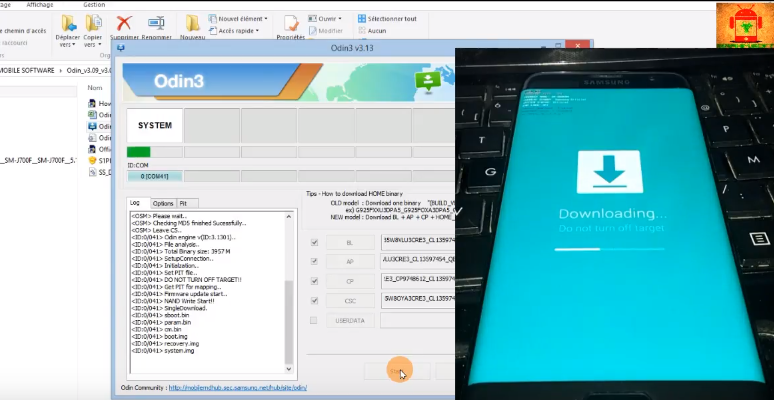The width and height of the screenshot is (774, 400).
Task: Select the 'How...' file icon in Explorer list
Action: (92, 104)
